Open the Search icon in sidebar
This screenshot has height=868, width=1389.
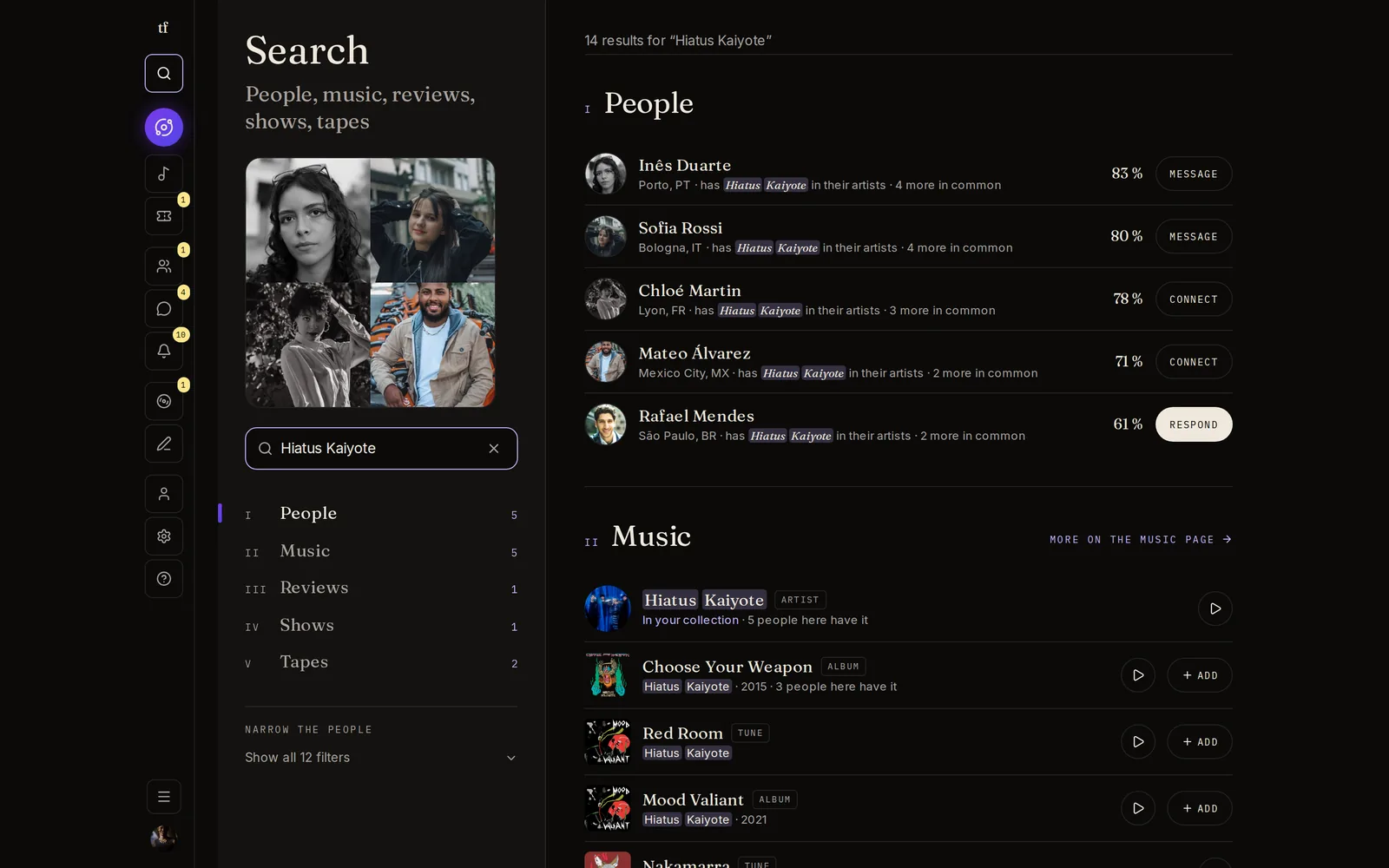click(x=164, y=74)
